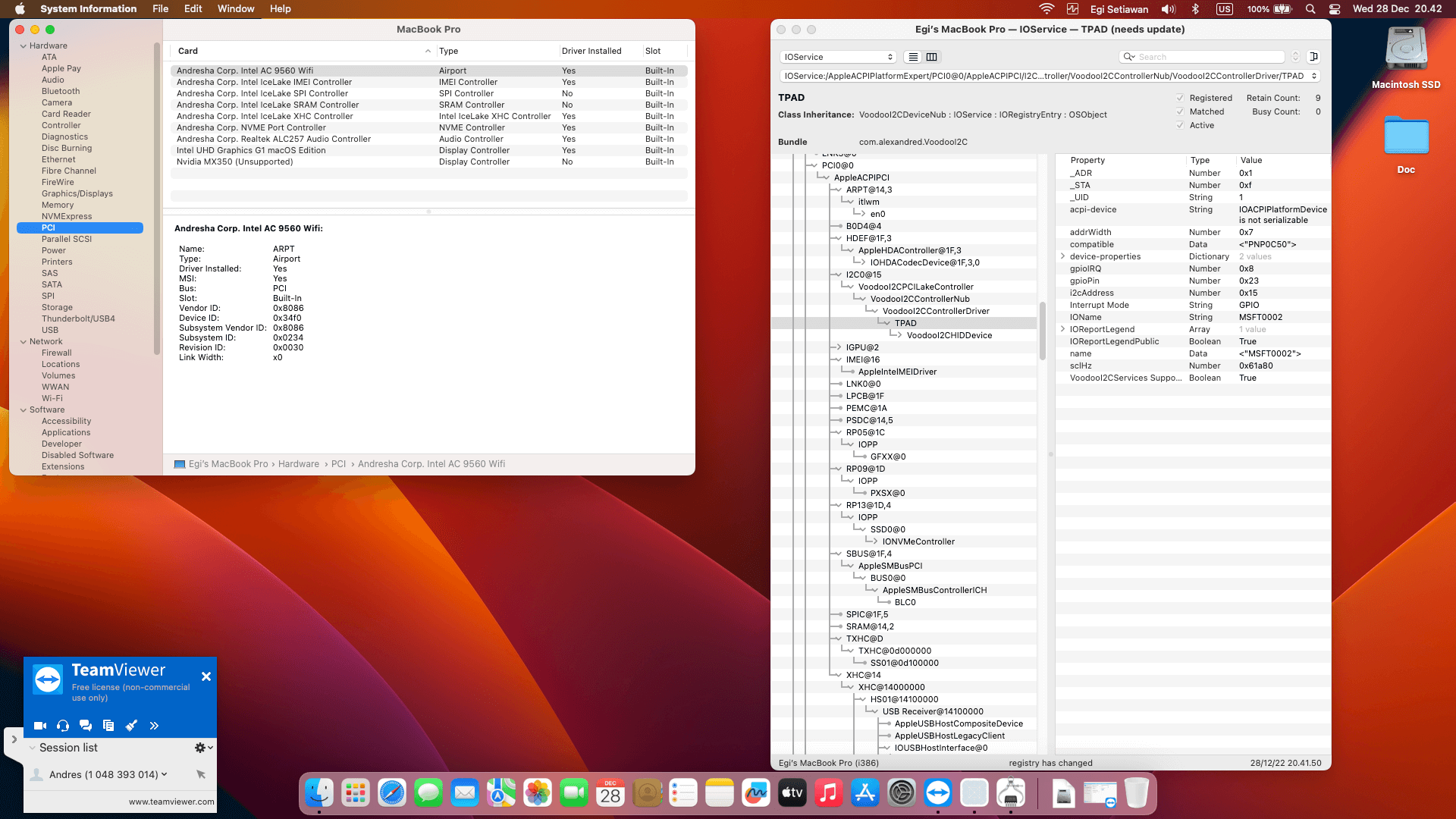The image size is (1456, 819).
Task: Expand the device-properties dictionary row
Action: pos(1062,256)
